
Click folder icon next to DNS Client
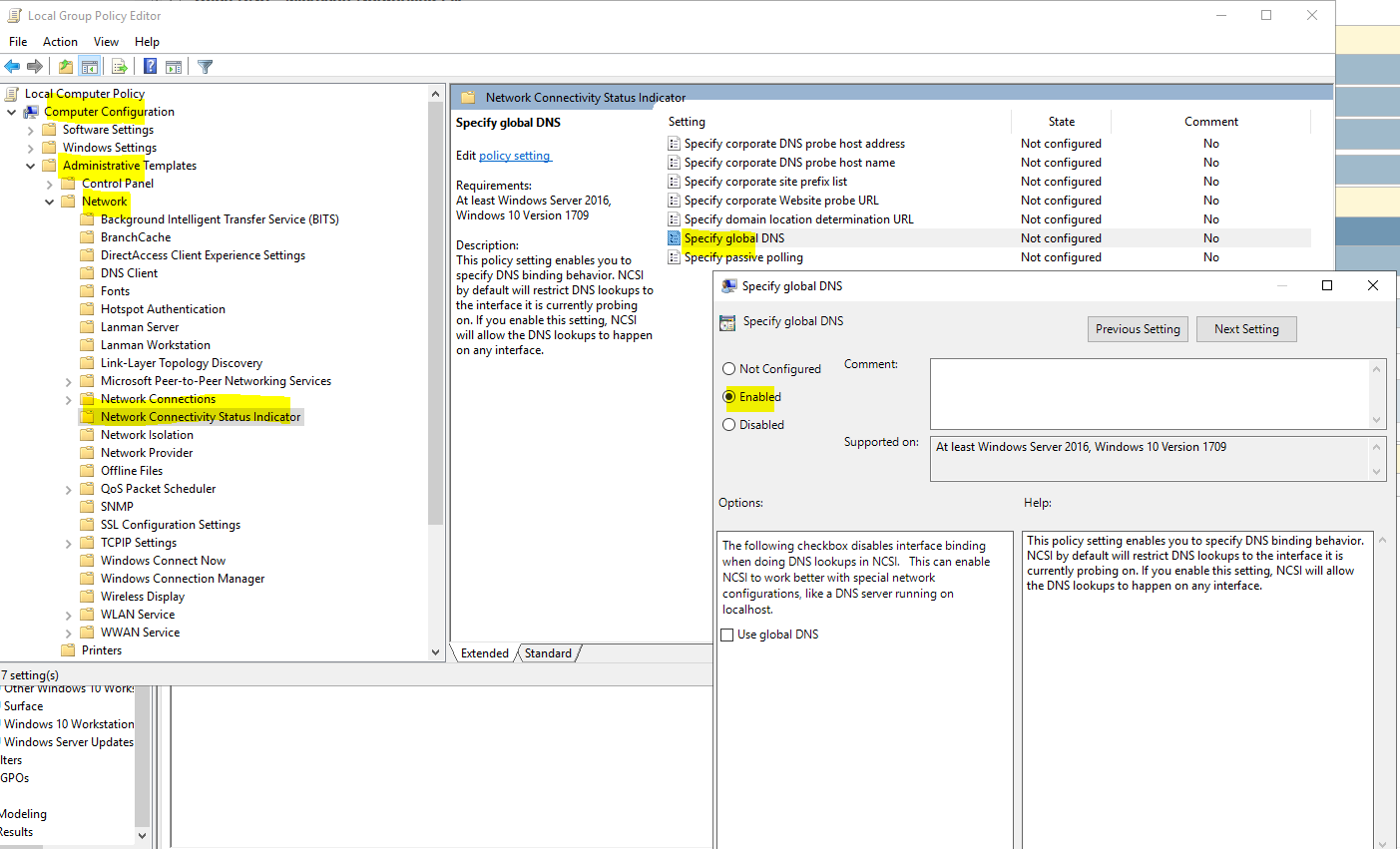coord(87,273)
